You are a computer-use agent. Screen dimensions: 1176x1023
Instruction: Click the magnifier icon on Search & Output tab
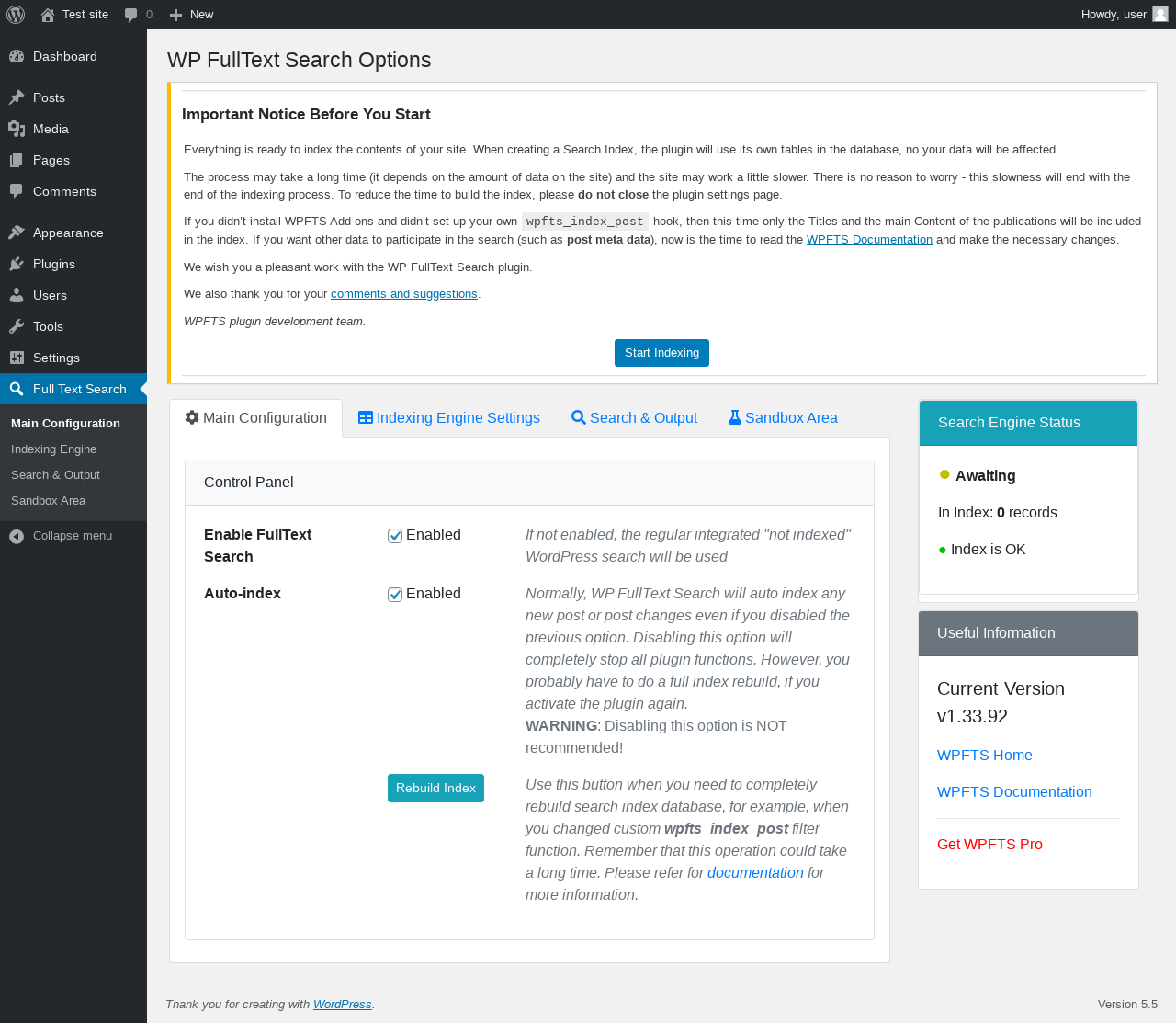[579, 417]
